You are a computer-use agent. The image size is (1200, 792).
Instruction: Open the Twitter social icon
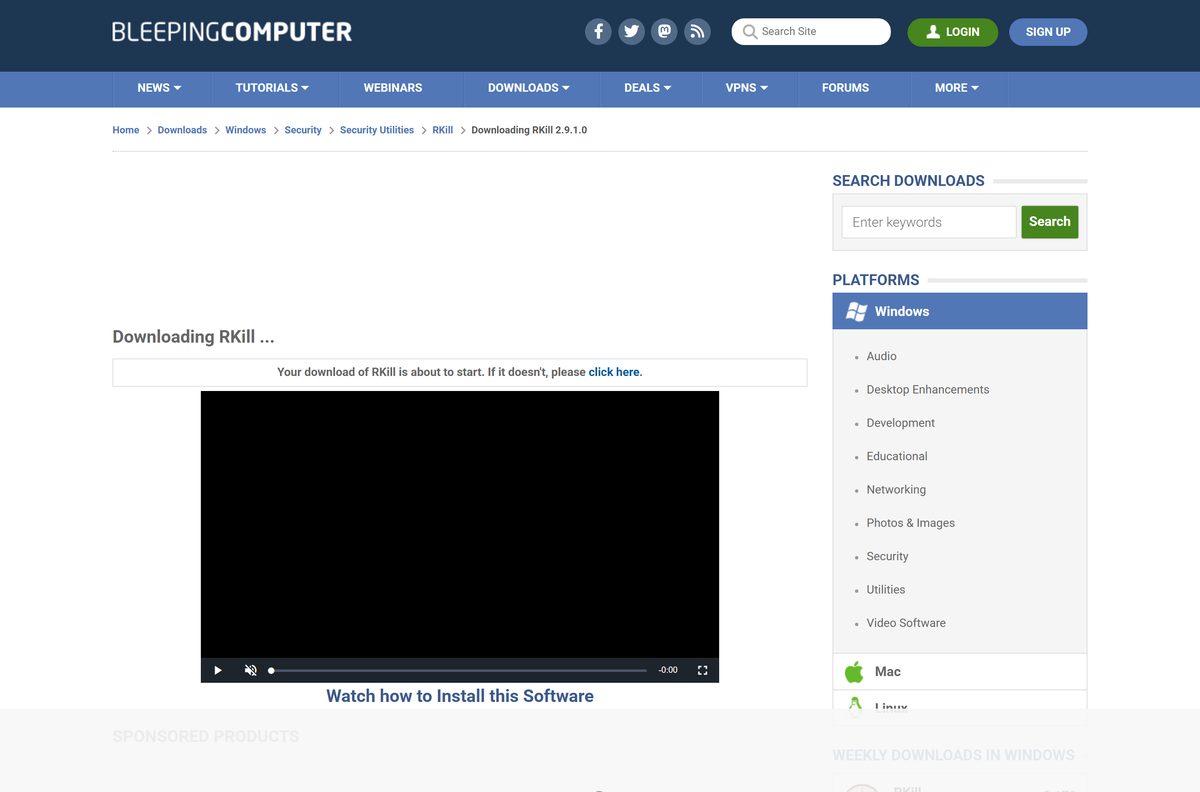tap(631, 31)
